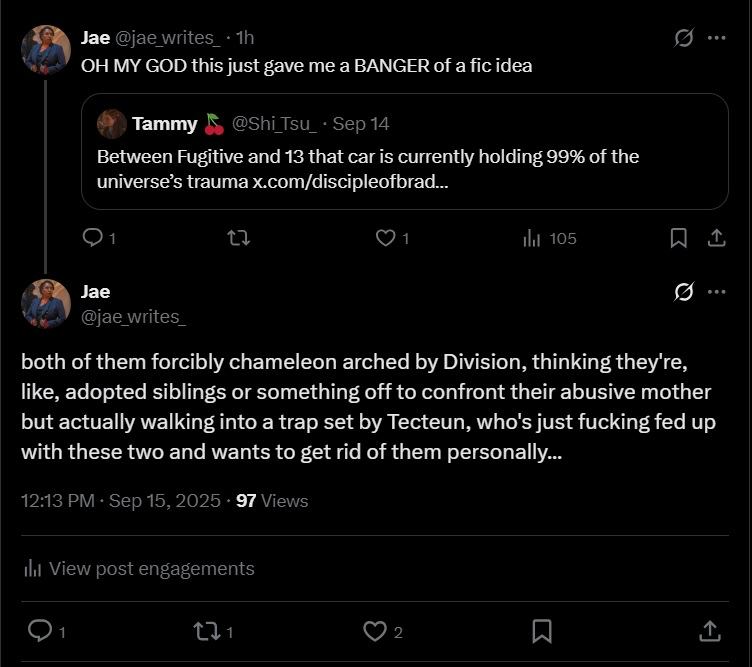Screen dimensions: 752x667
Task: Bookmark the top tweet
Action: [x=678, y=238]
